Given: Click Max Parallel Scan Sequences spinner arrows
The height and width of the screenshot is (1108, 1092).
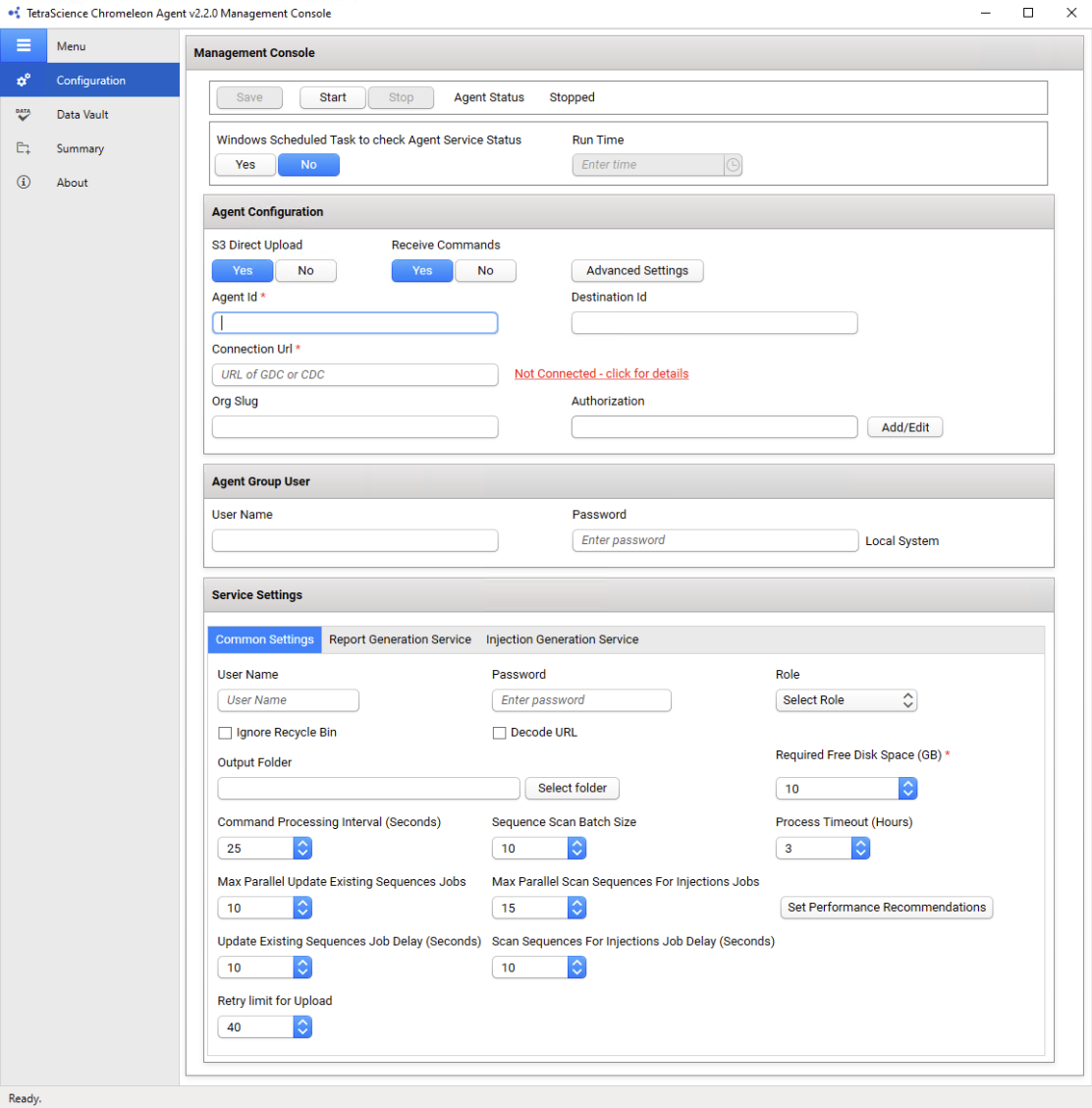Looking at the screenshot, I should click(576, 908).
